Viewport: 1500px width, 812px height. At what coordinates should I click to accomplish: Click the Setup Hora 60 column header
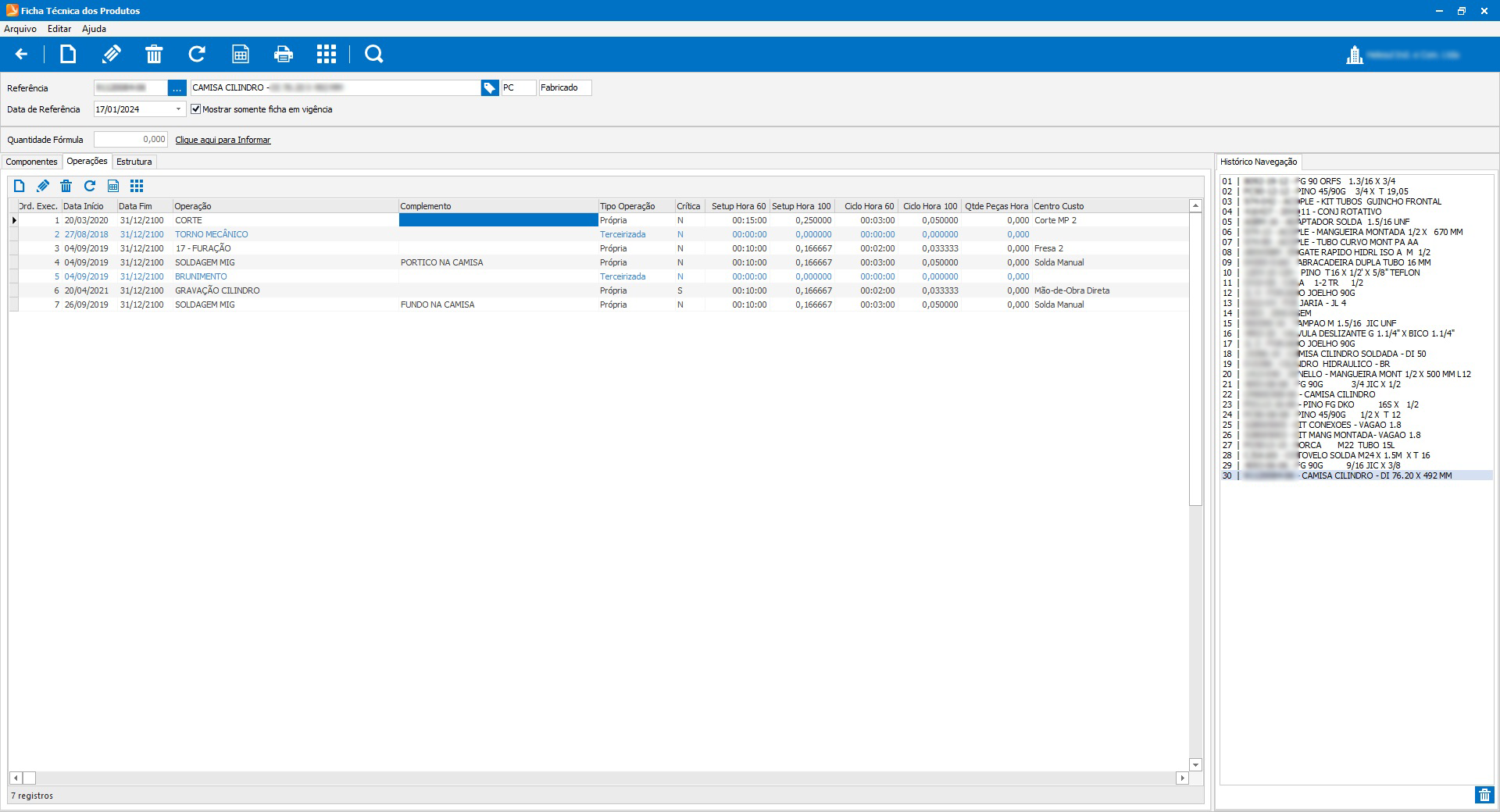coord(737,206)
